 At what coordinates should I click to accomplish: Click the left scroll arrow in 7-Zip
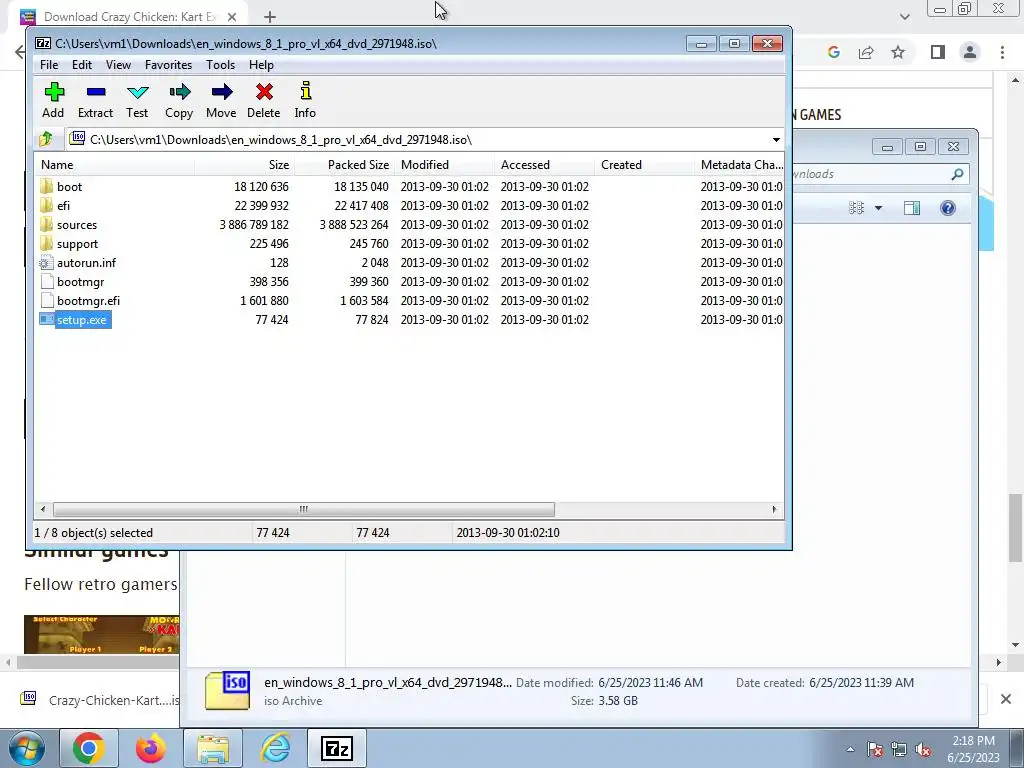(x=43, y=509)
